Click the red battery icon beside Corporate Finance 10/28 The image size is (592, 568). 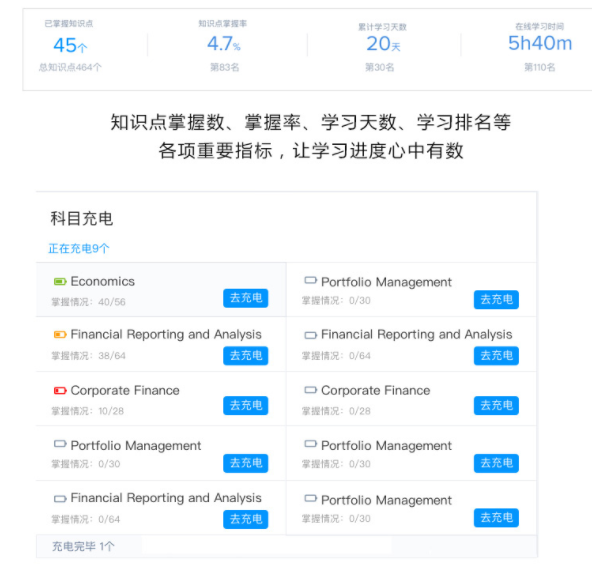click(60, 390)
